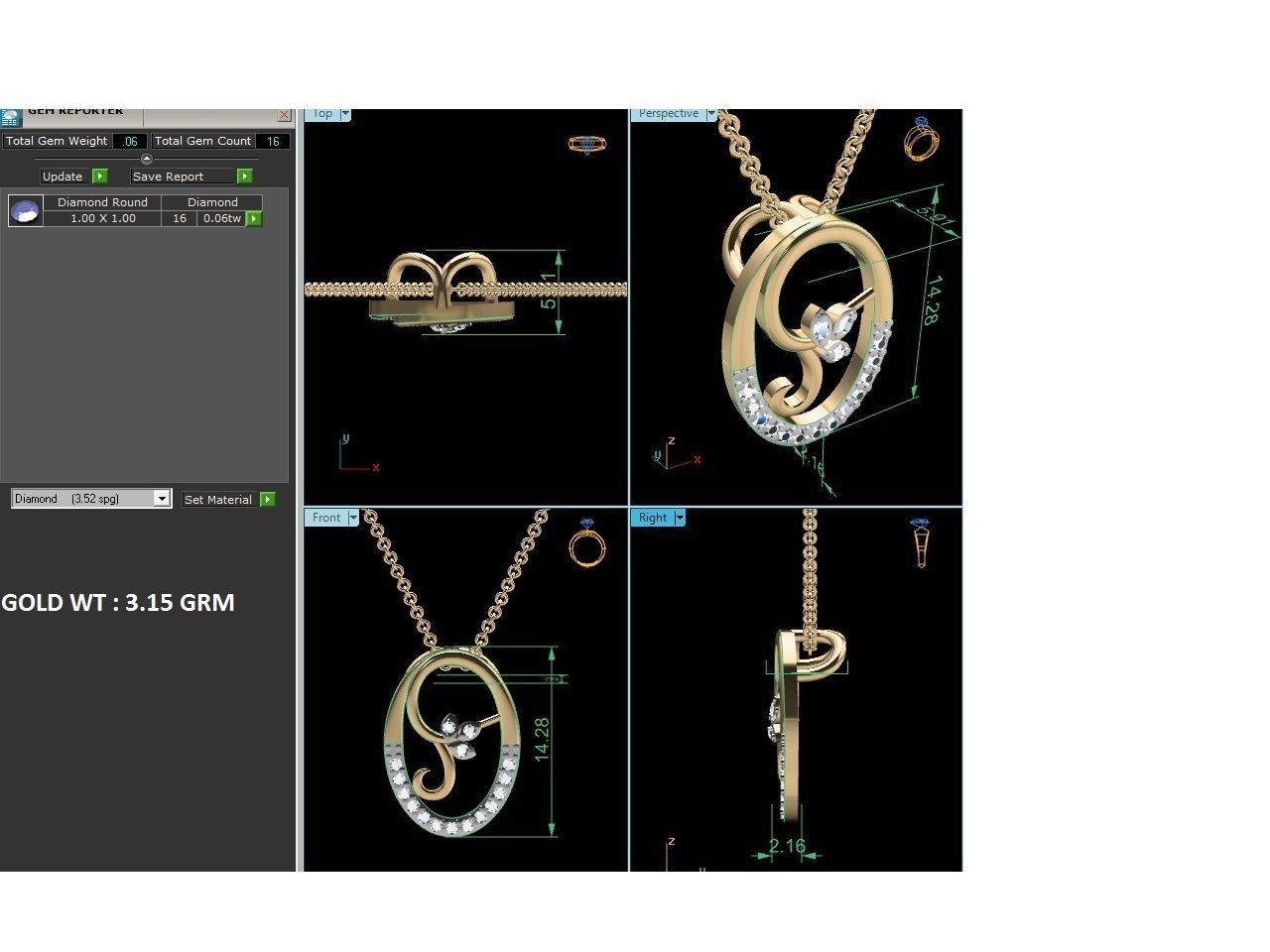Image resolution: width=1270 pixels, height=952 pixels.
Task: Click the Set Material button label
Action: click(218, 500)
